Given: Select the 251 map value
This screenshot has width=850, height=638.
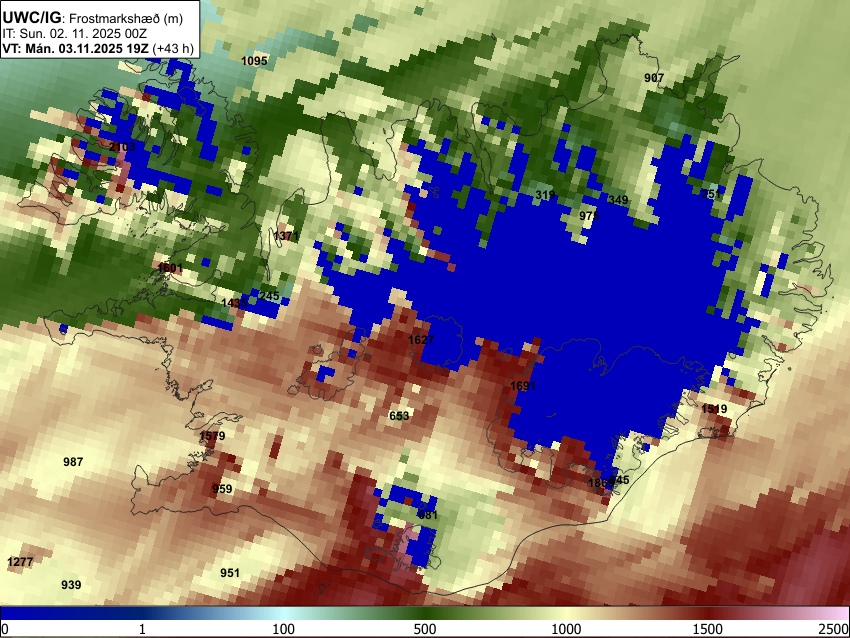Looking at the screenshot, I should point(711,194).
